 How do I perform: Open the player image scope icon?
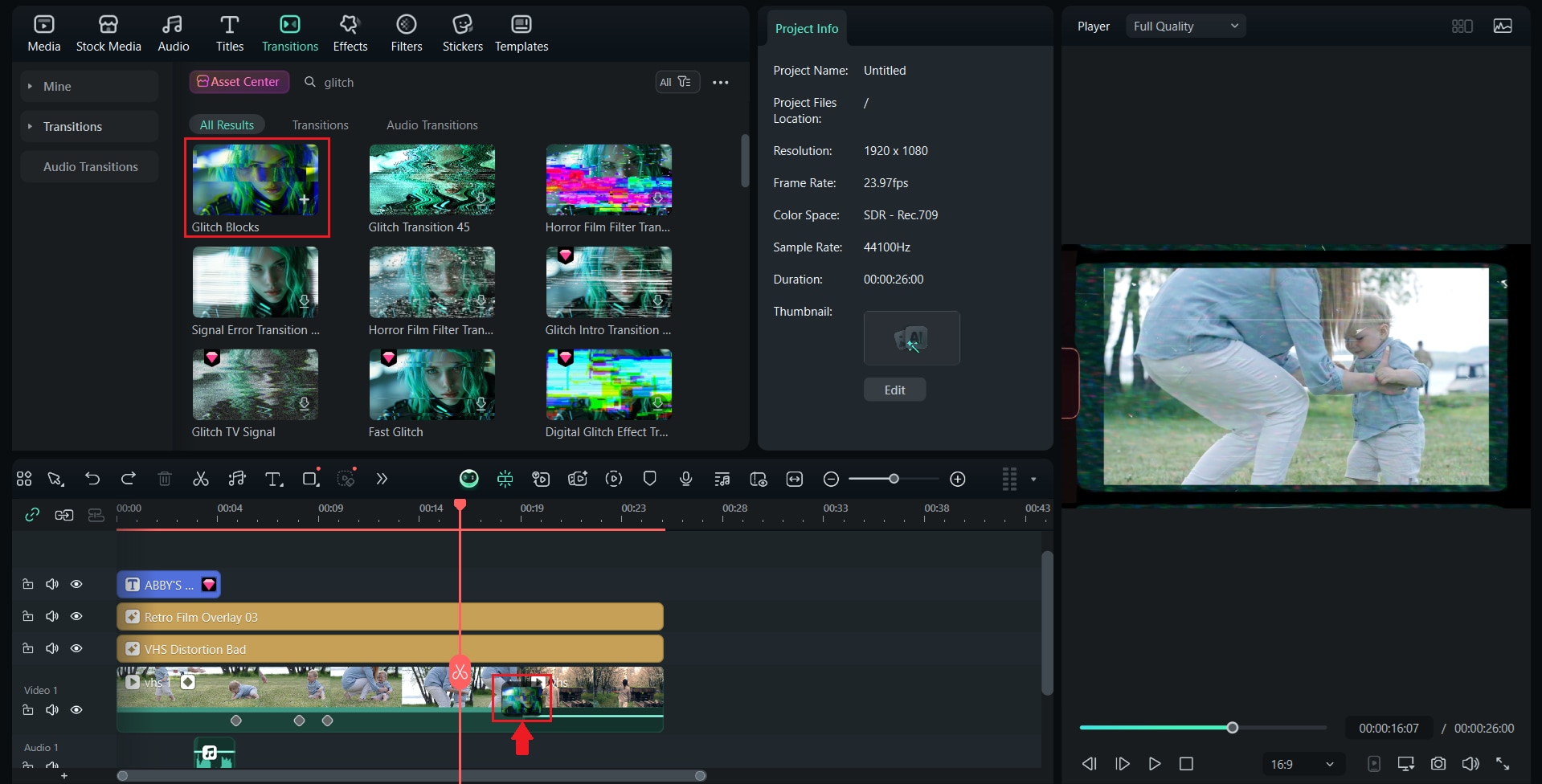pyautogui.click(x=1503, y=27)
